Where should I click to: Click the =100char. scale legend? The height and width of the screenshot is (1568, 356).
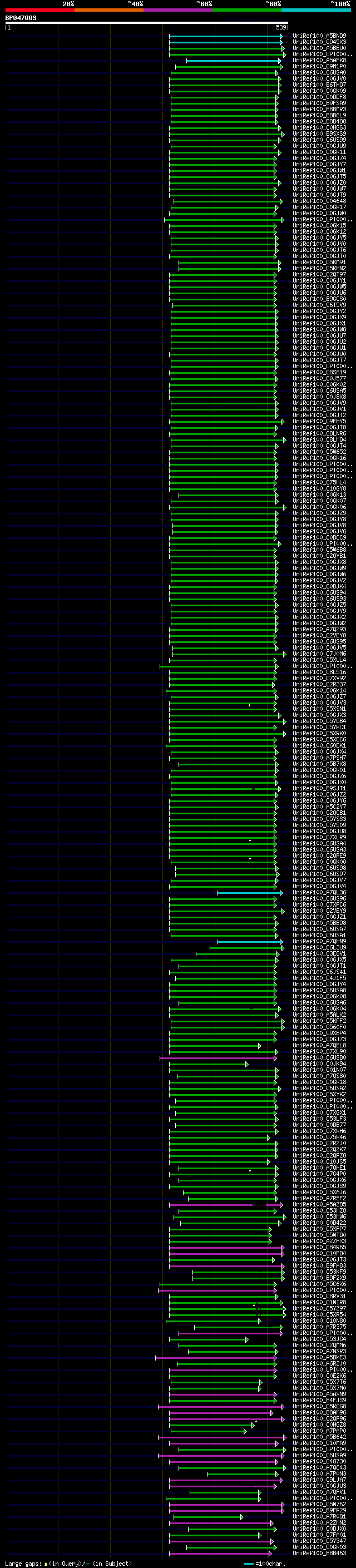(x=265, y=1564)
